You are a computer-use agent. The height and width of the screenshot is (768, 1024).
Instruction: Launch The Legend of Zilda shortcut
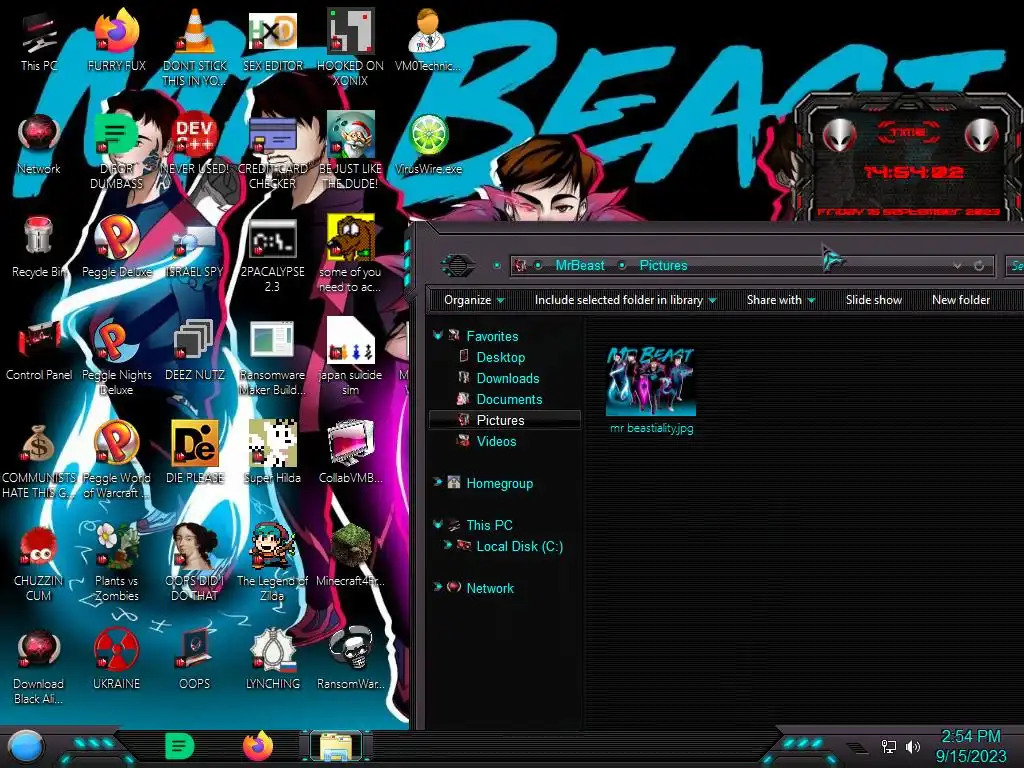click(x=272, y=562)
